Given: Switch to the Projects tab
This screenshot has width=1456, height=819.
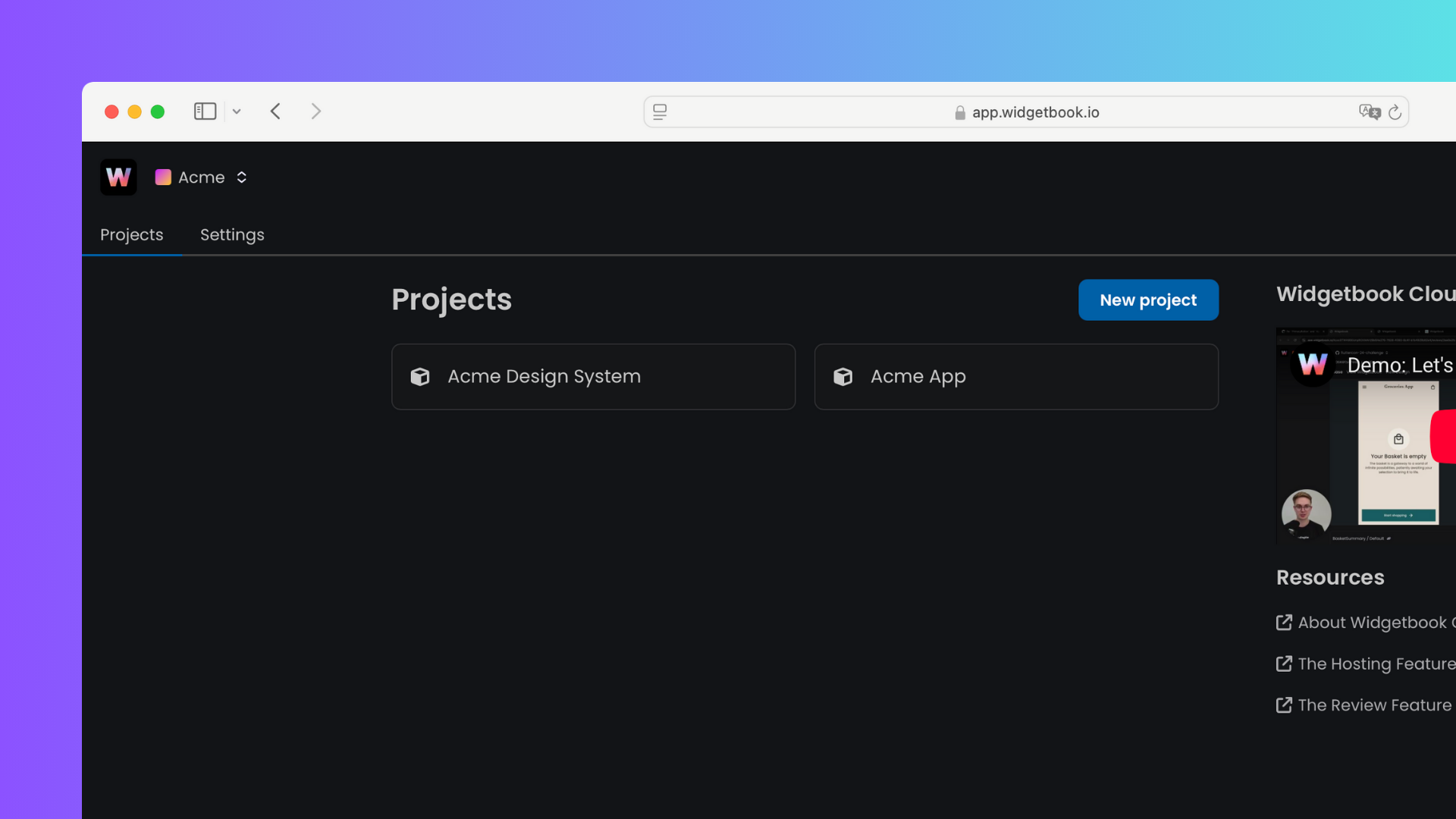Looking at the screenshot, I should click(x=131, y=234).
